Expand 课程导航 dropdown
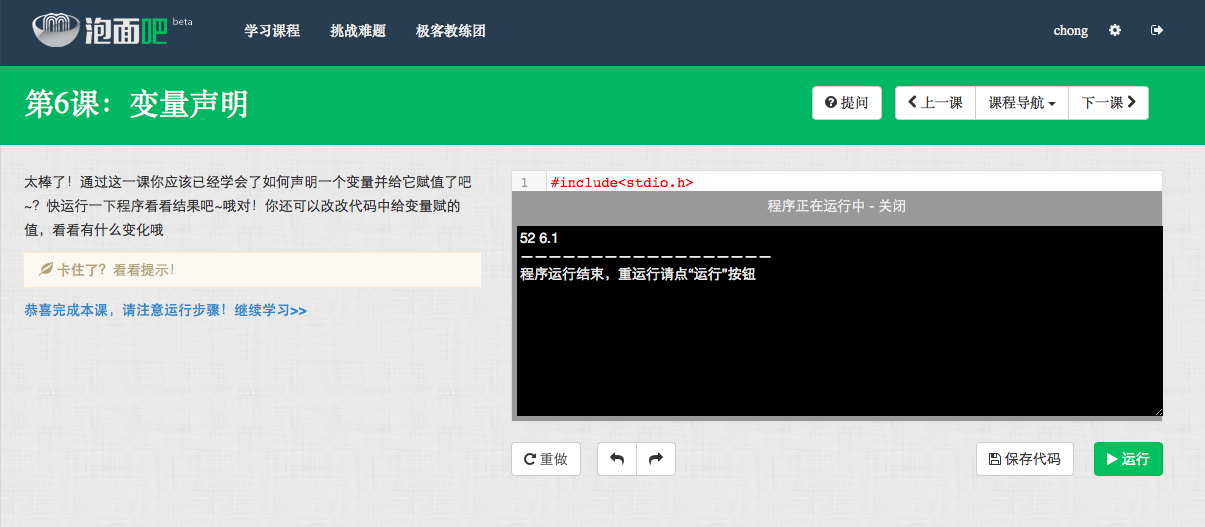The height and width of the screenshot is (527, 1205). 1022,103
